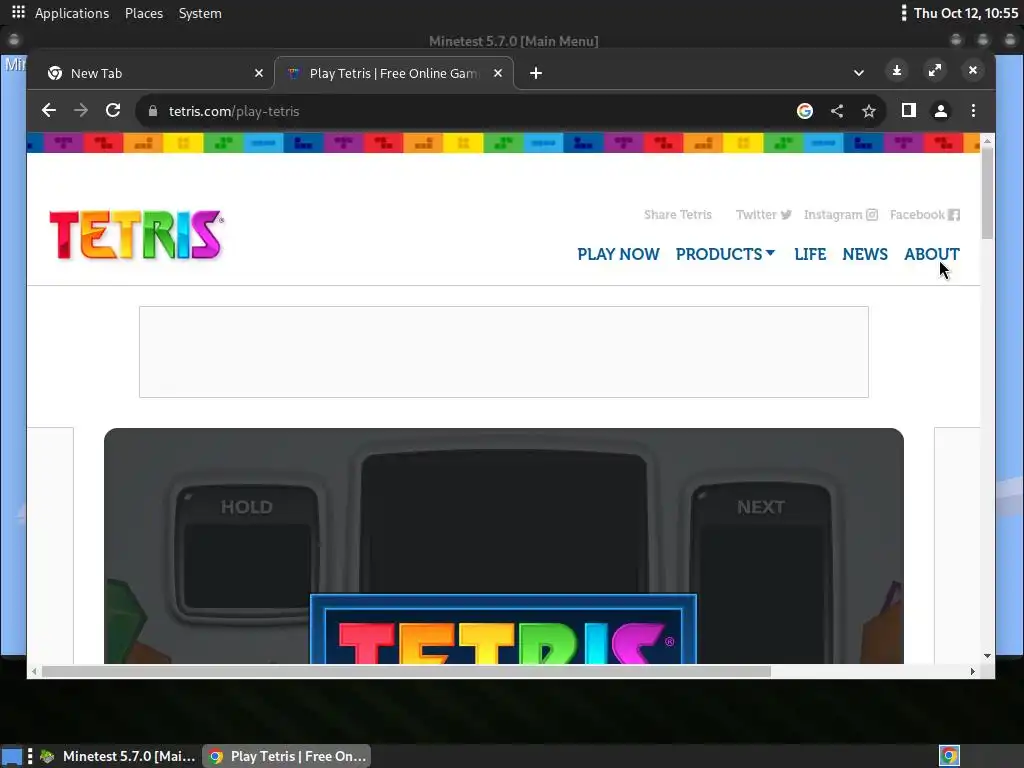Click the horizontal scroll-right arrow
Screen dimensions: 1024x768
[x=972, y=671]
